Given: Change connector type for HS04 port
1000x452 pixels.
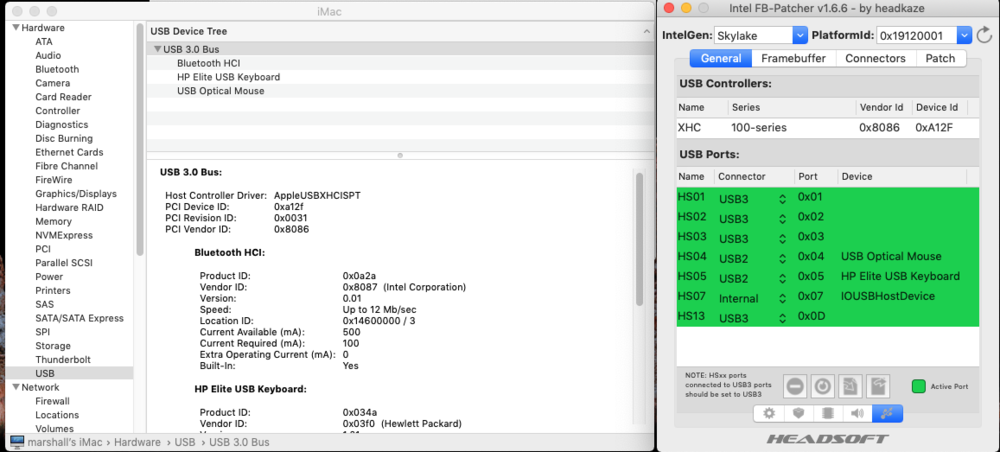Looking at the screenshot, I should (781, 257).
